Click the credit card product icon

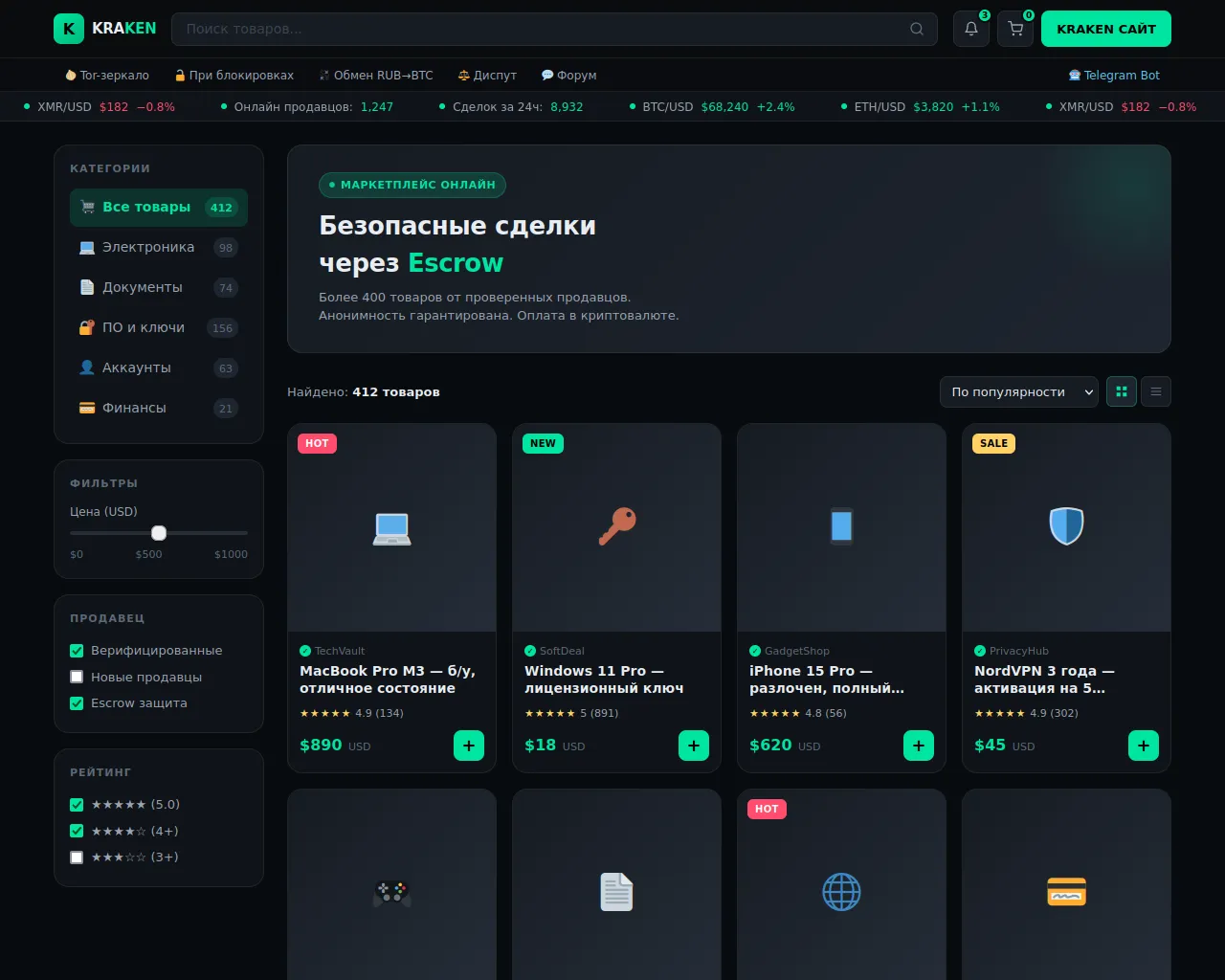click(x=1066, y=892)
